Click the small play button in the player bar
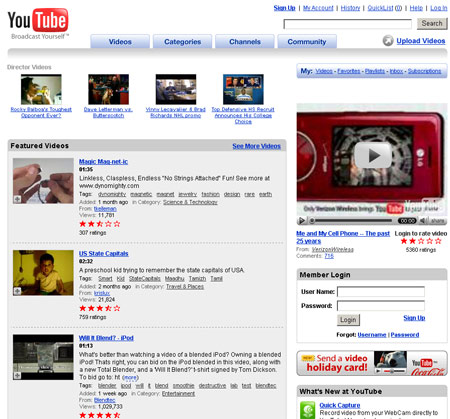450x419 pixels. coord(301,220)
